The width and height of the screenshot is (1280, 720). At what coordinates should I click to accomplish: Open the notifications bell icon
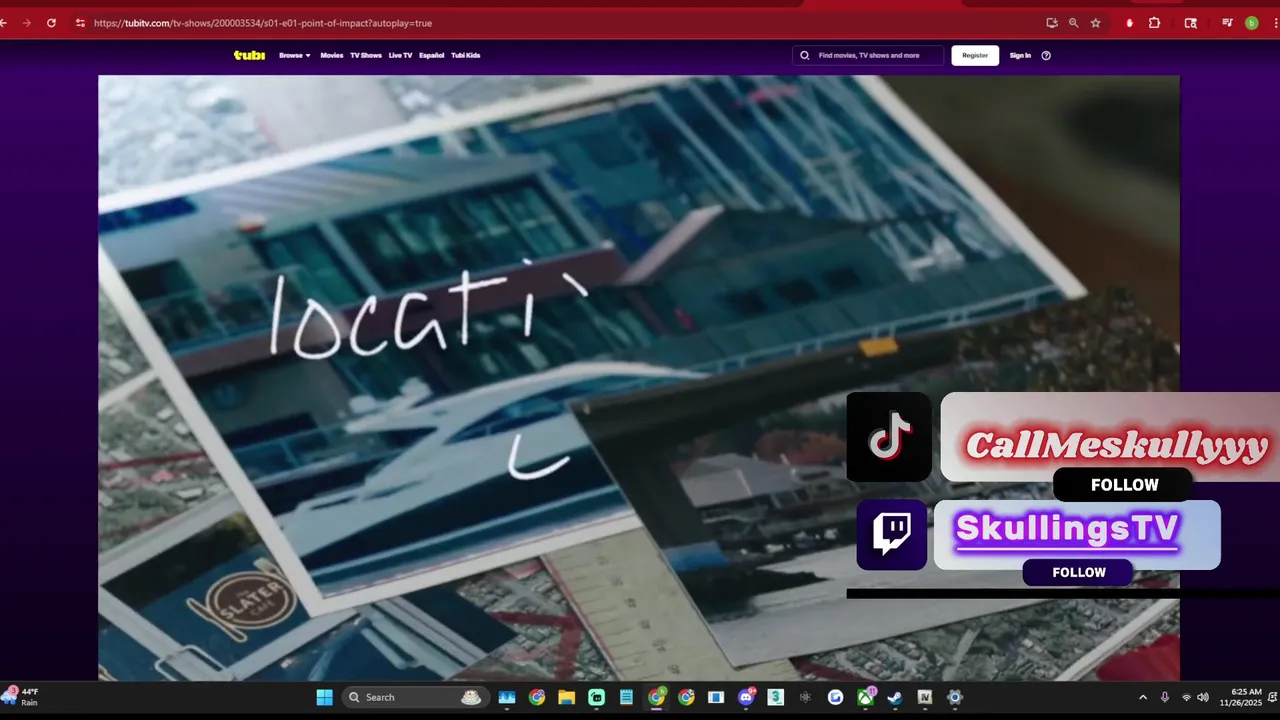point(1272,697)
